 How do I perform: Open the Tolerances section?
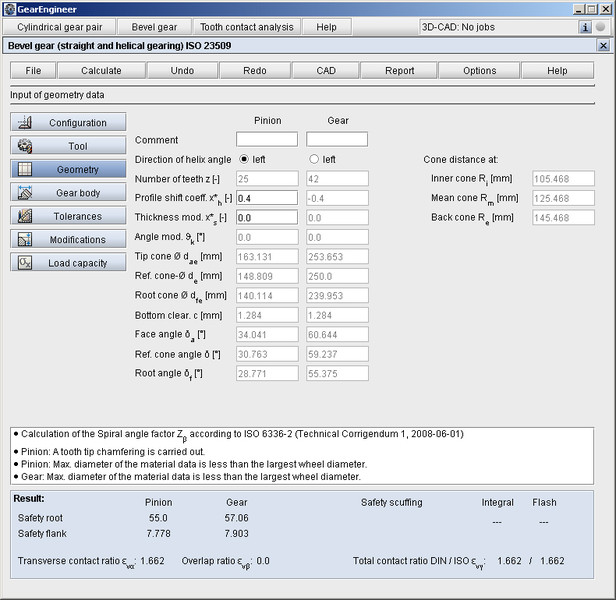pos(69,216)
